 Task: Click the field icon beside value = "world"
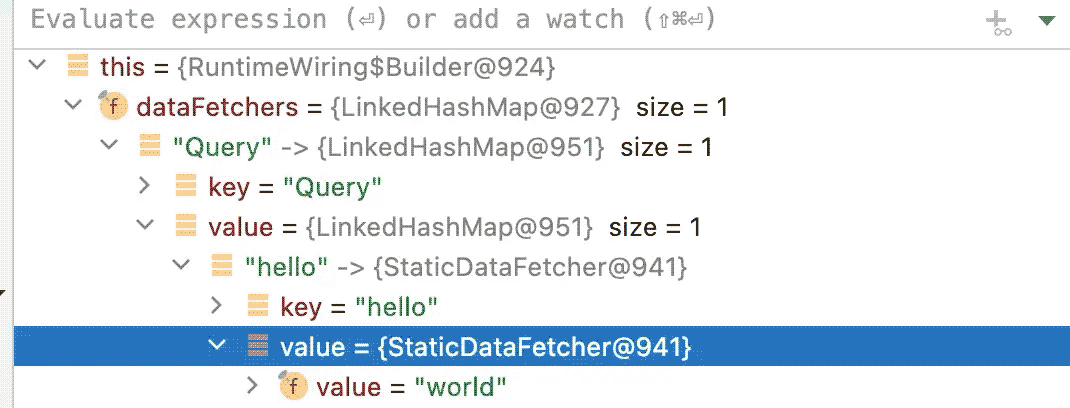pos(292,386)
